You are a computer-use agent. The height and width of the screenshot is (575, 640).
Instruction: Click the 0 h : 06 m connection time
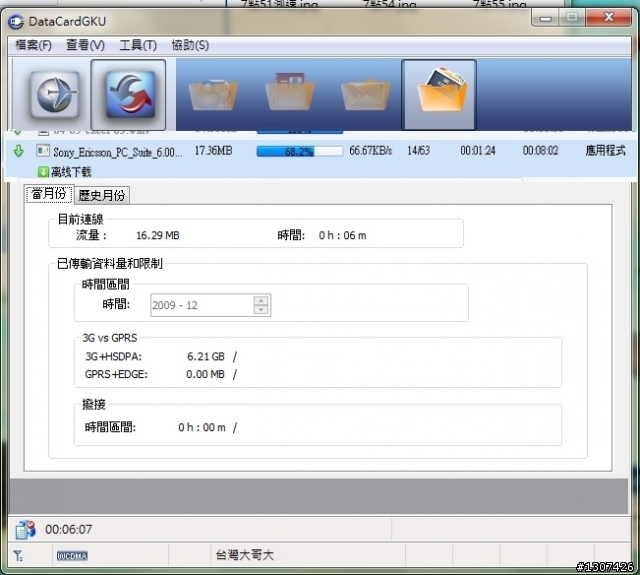click(342, 235)
